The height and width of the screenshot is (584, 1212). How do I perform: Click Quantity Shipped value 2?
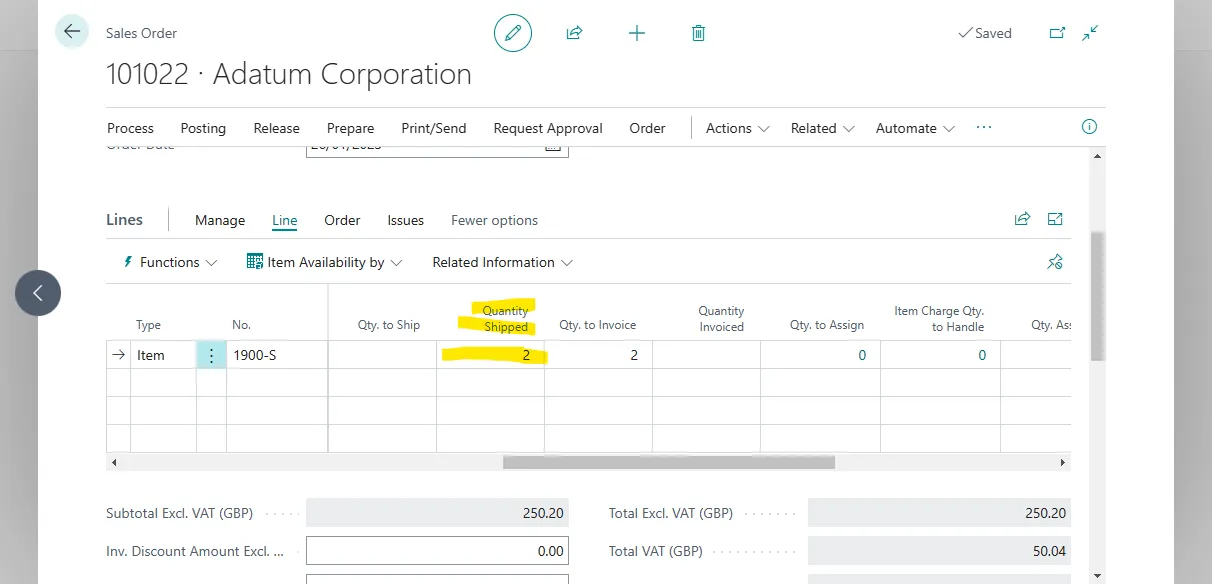coord(490,355)
